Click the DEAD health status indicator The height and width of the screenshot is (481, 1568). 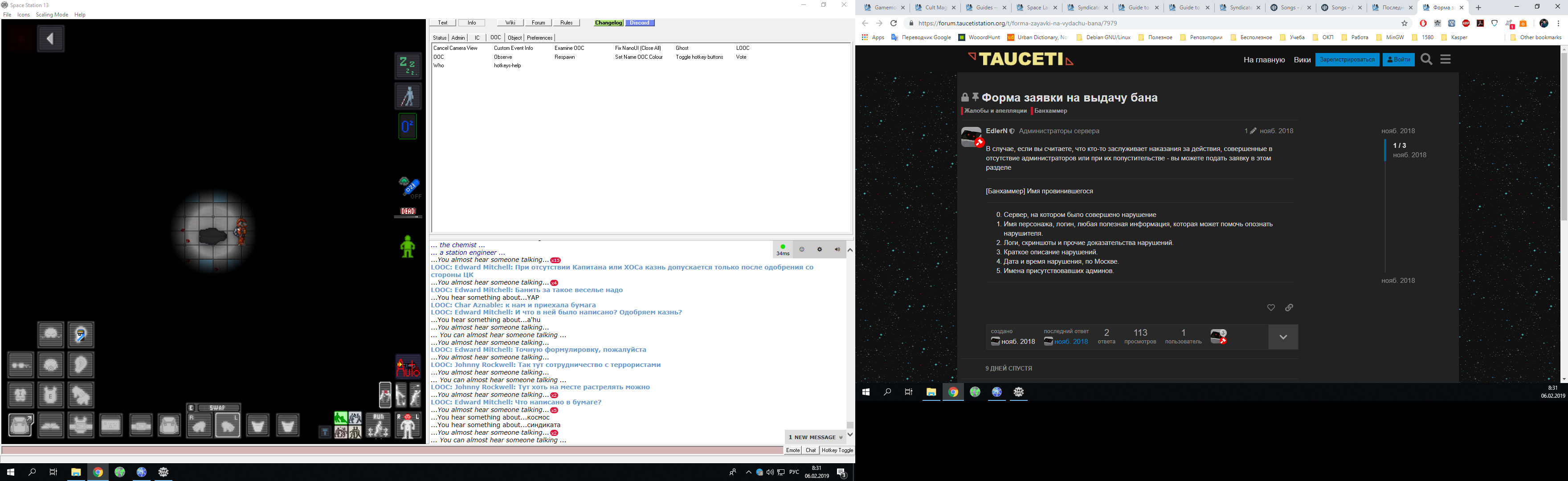click(408, 212)
